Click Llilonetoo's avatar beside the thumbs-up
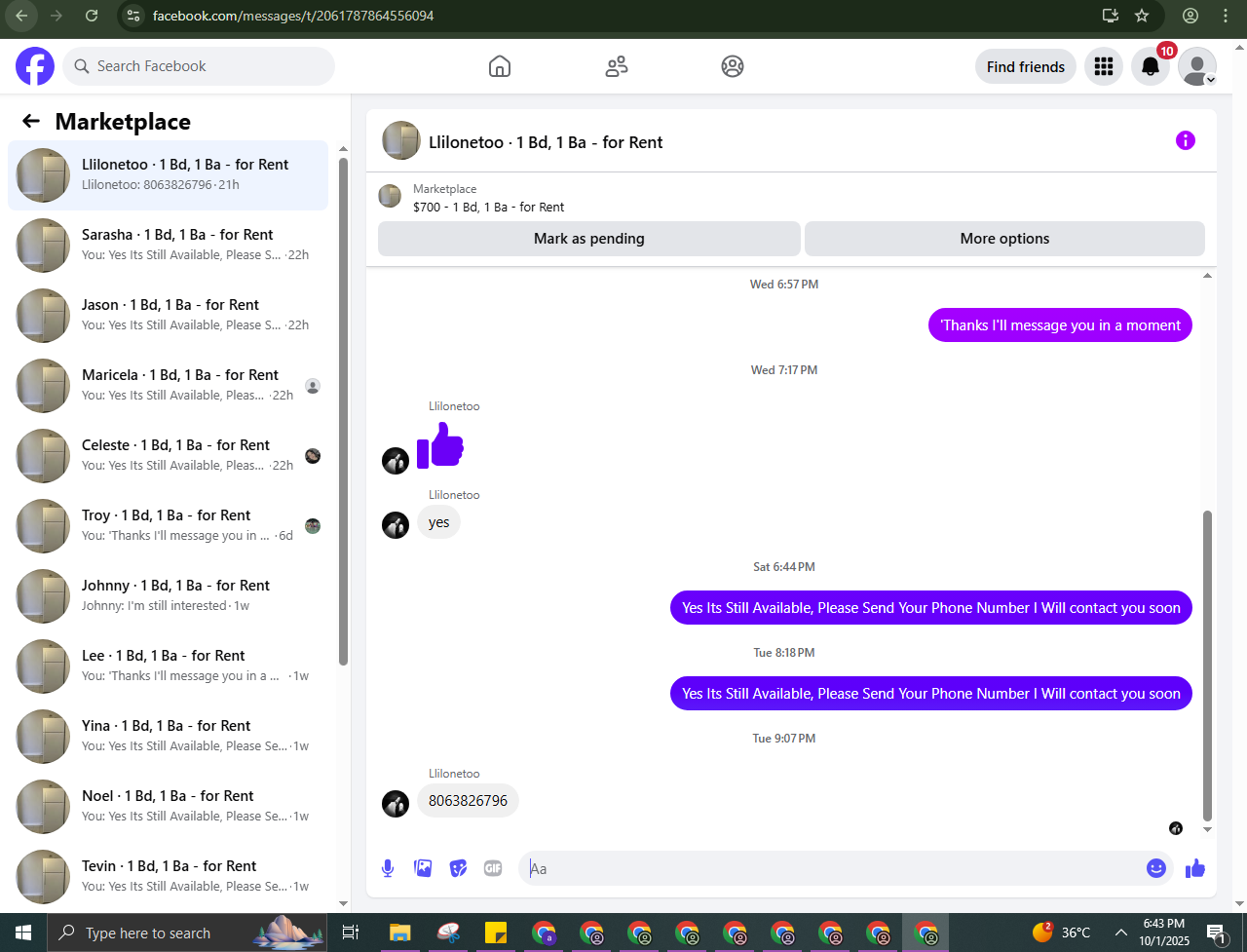 click(396, 461)
